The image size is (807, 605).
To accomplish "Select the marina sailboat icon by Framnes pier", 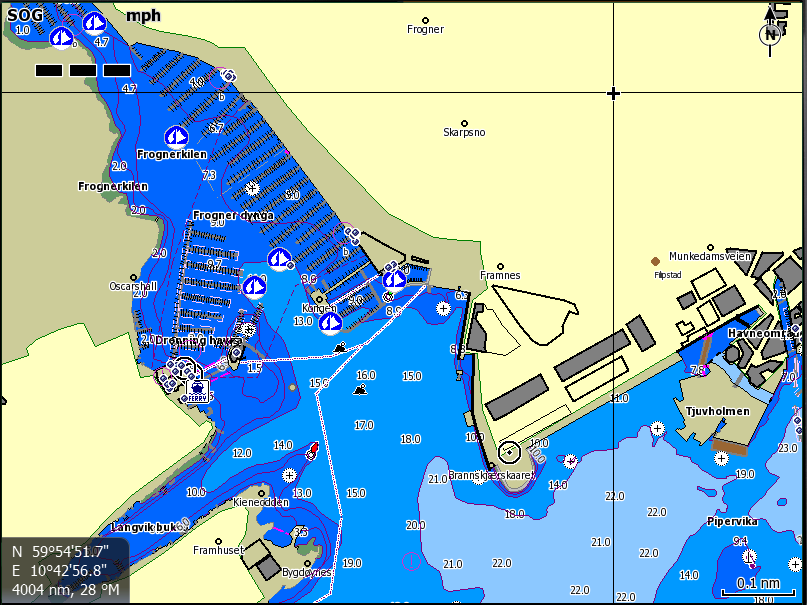I will 394,279.
